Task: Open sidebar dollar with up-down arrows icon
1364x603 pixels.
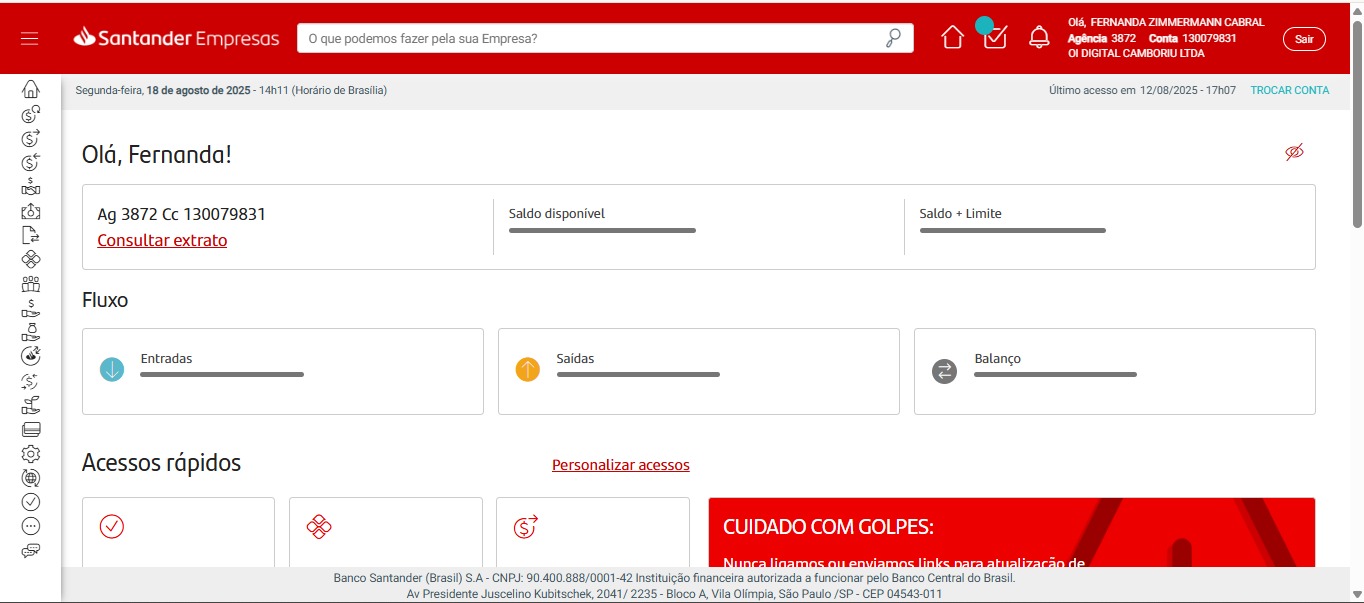Action: [x=31, y=381]
